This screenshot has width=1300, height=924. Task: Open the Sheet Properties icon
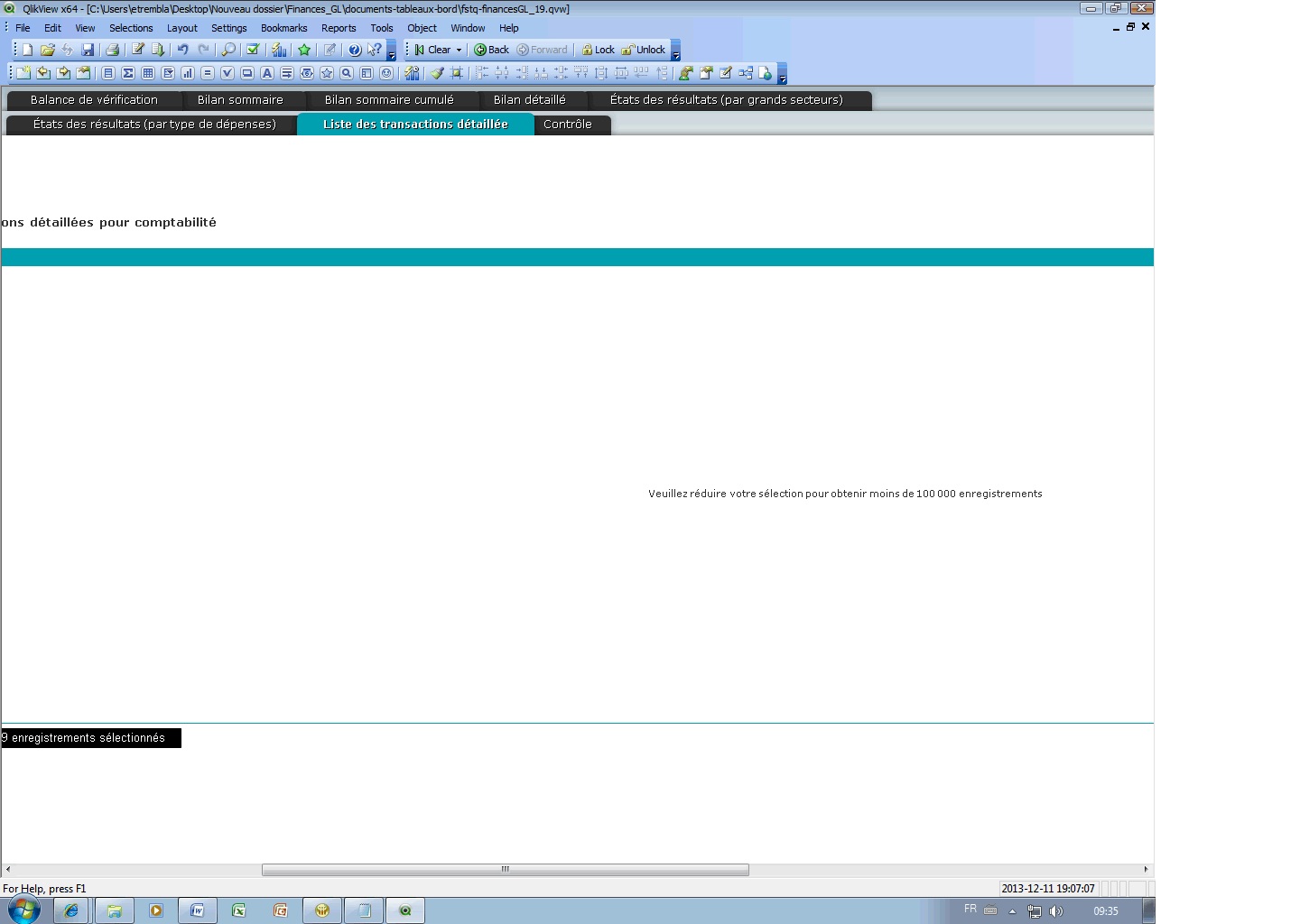83,73
